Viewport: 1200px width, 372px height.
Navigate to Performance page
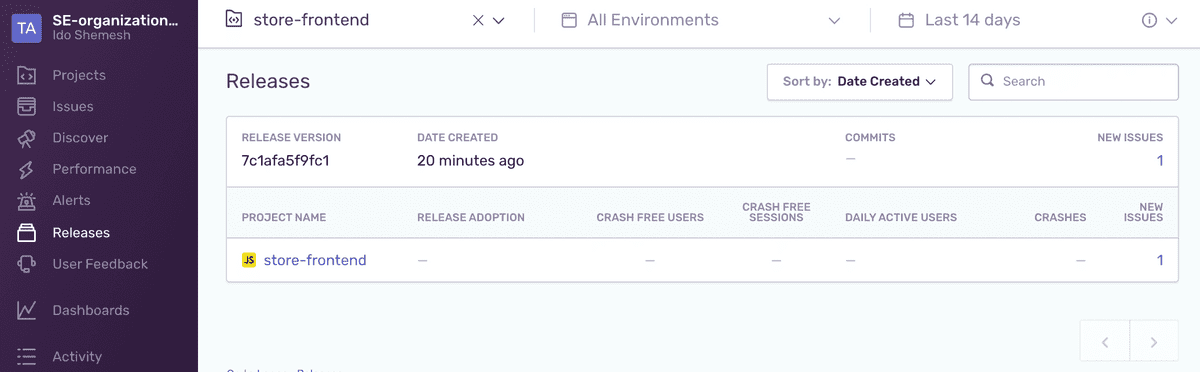click(x=94, y=169)
